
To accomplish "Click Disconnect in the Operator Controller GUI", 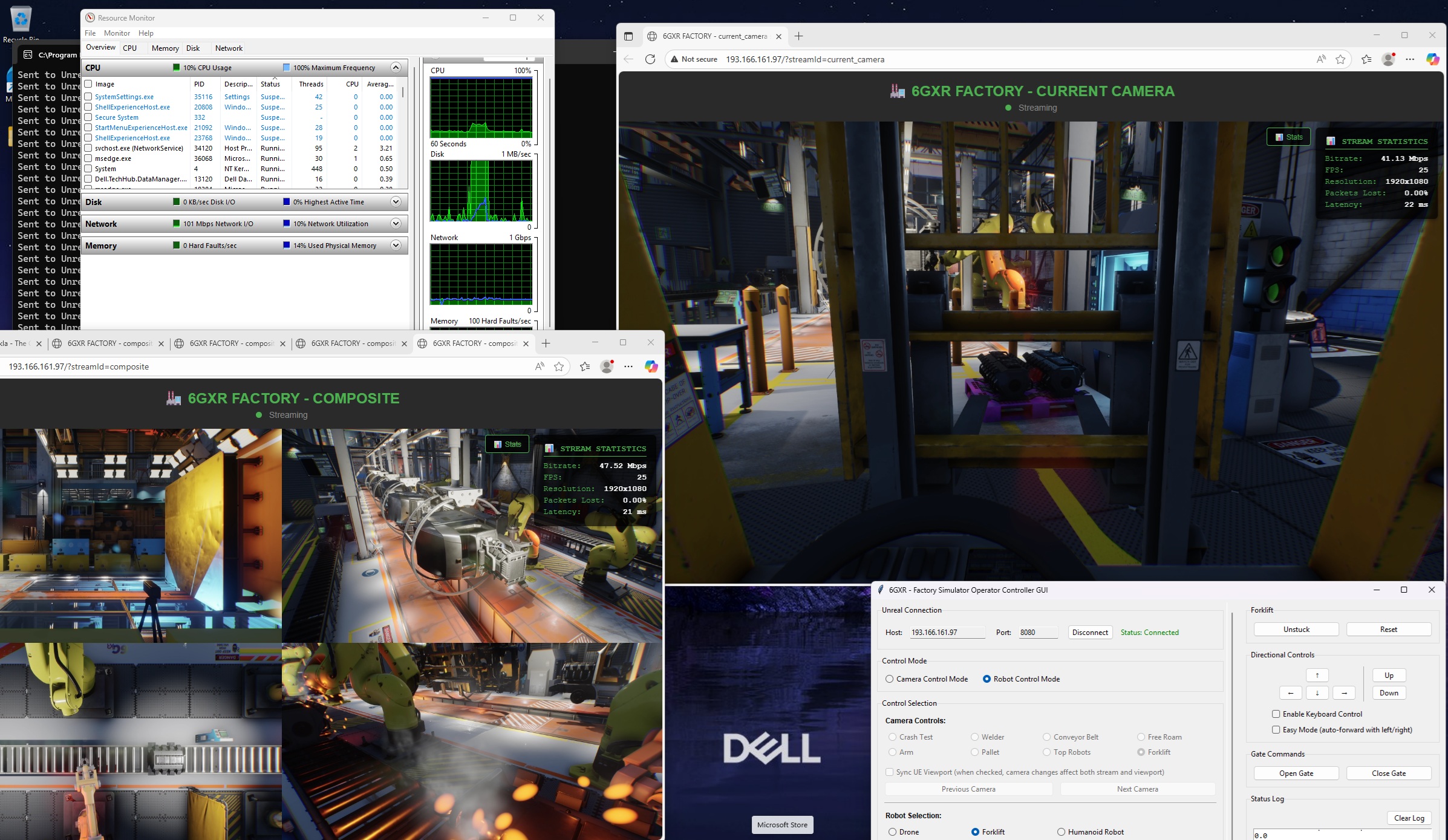I will click(x=1089, y=632).
